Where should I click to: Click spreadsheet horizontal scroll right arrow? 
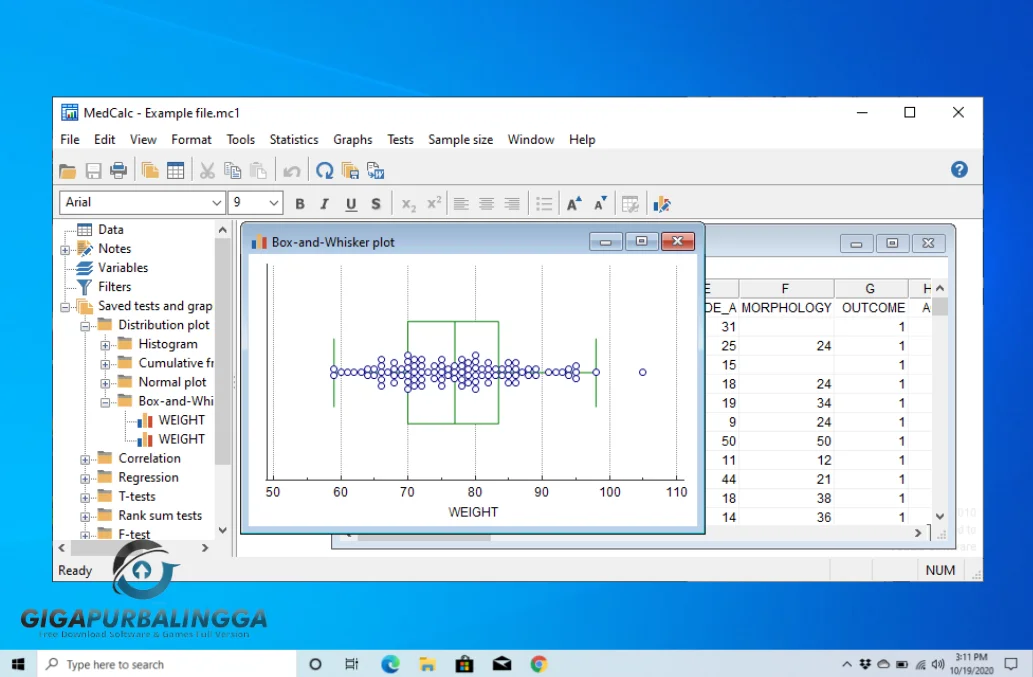[x=918, y=533]
